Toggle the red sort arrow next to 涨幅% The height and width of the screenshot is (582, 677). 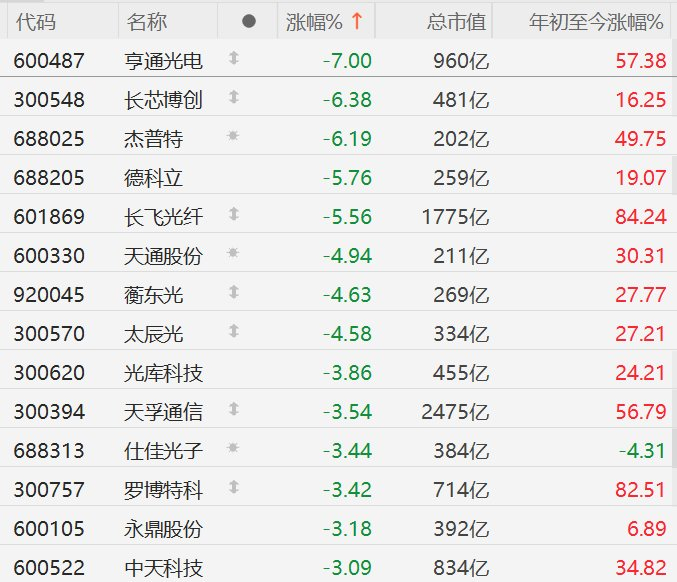coord(357,21)
